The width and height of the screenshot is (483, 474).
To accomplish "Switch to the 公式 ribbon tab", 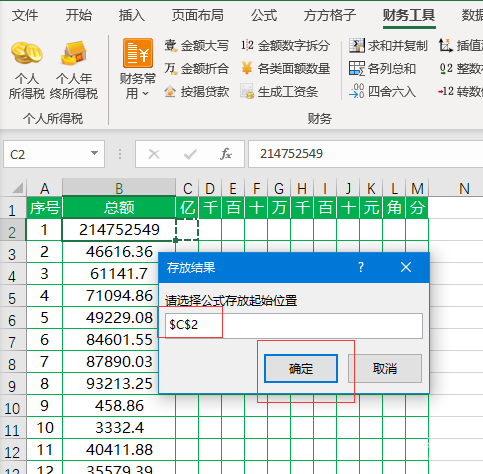I will click(x=264, y=15).
